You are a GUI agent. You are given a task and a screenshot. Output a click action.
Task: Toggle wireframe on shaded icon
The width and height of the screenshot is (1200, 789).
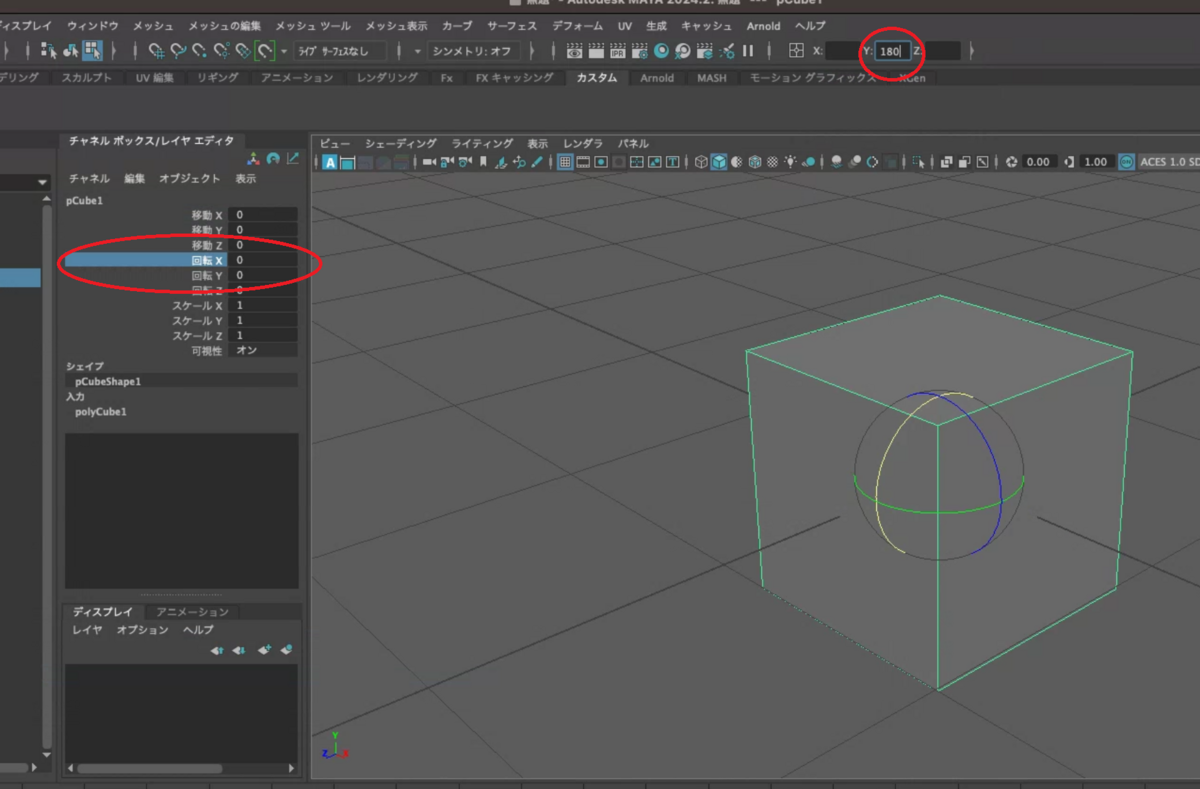[x=755, y=162]
